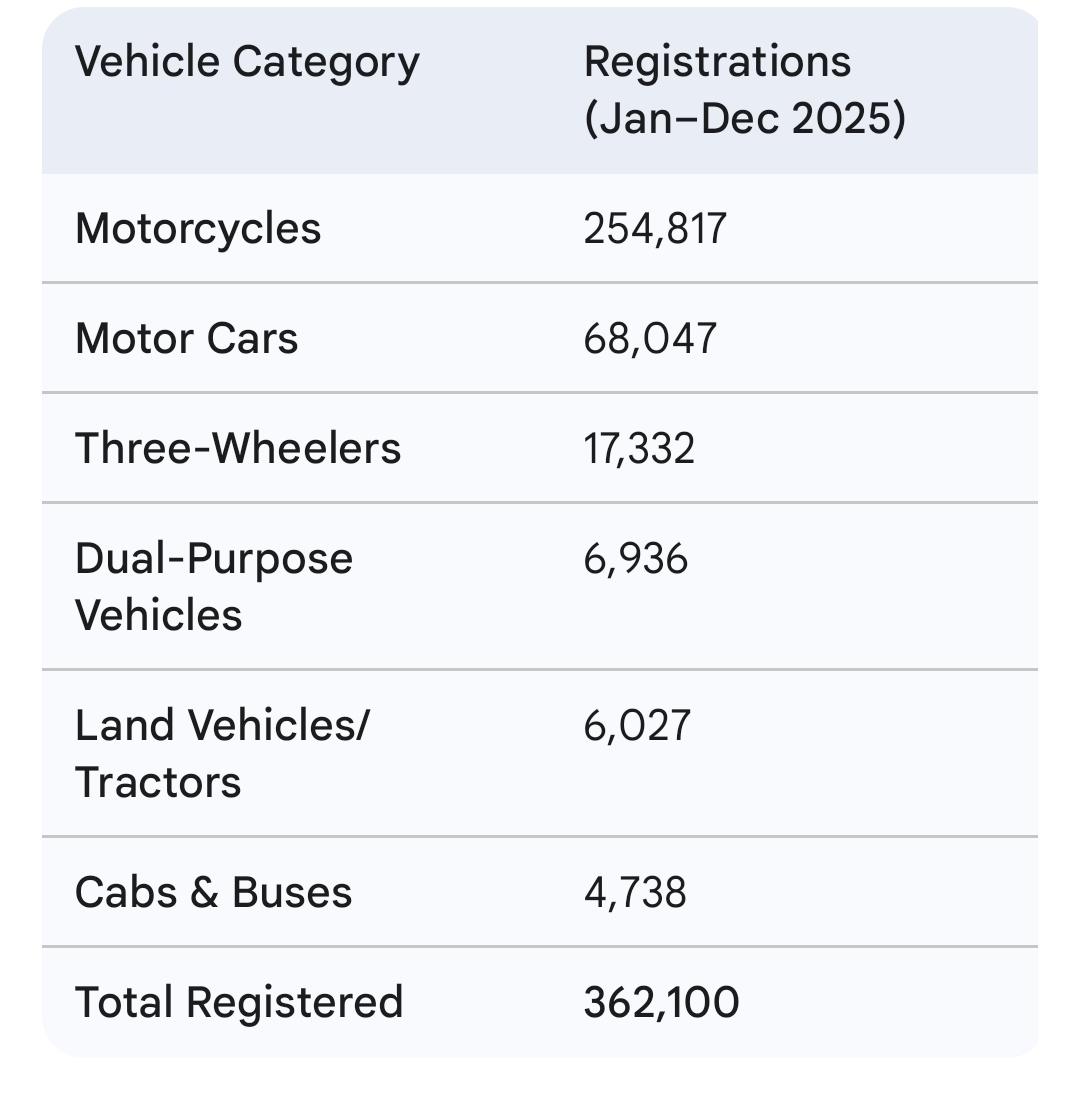Image resolution: width=1079 pixels, height=1095 pixels.
Task: Click the 'Land Vehicles/' text line
Action: click(x=222, y=725)
